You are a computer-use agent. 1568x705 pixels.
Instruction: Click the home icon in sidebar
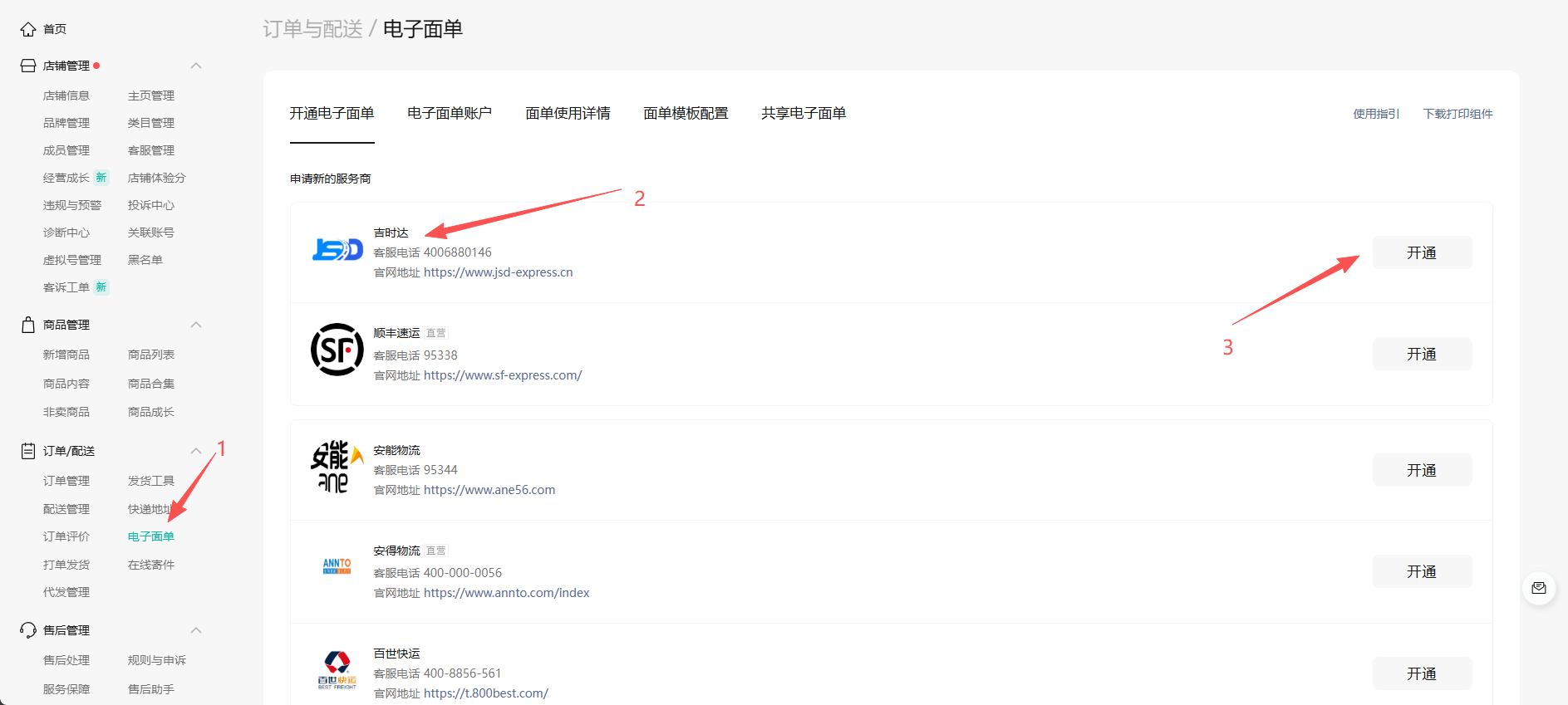27,29
